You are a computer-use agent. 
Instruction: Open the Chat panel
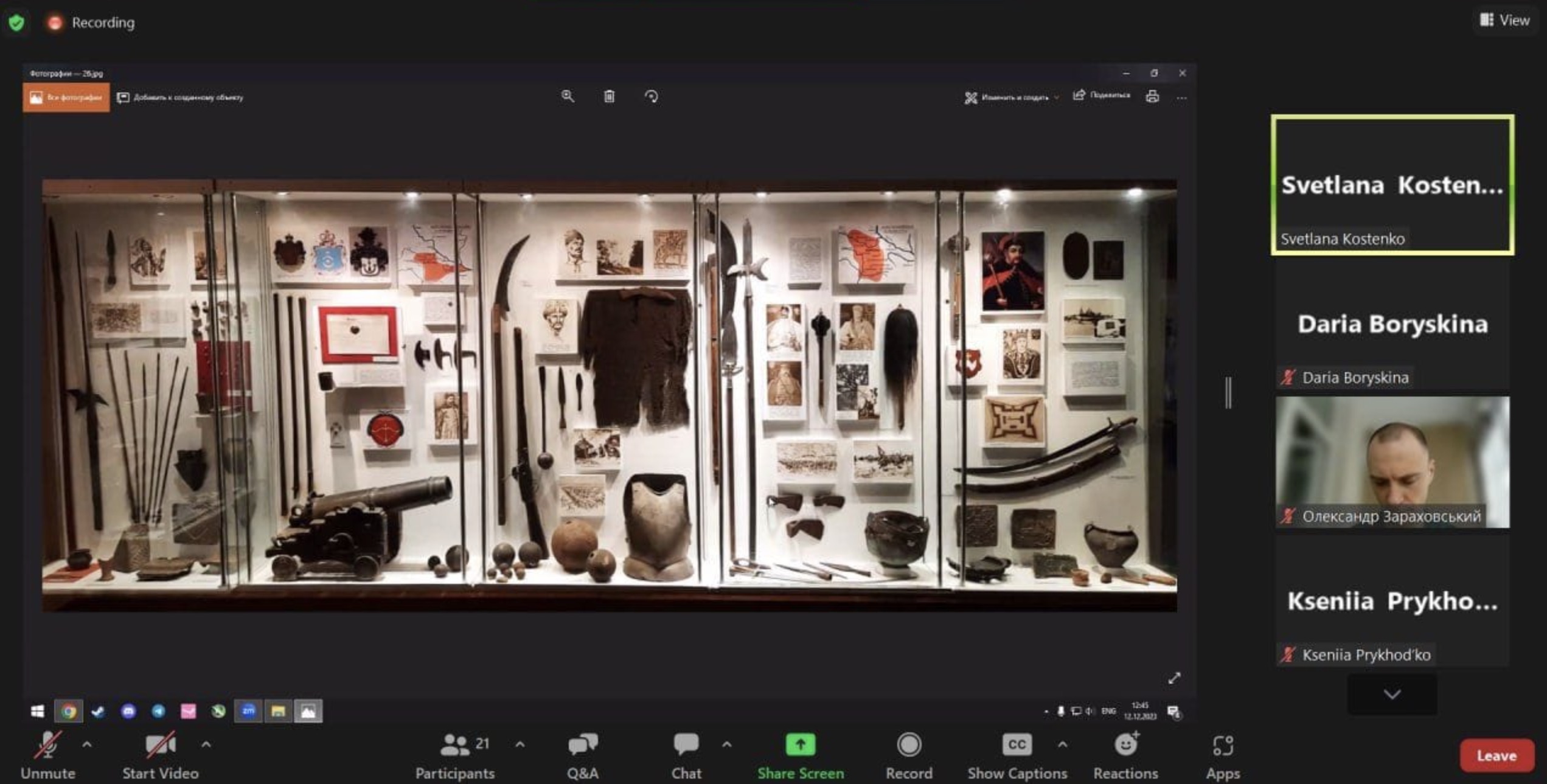click(686, 756)
